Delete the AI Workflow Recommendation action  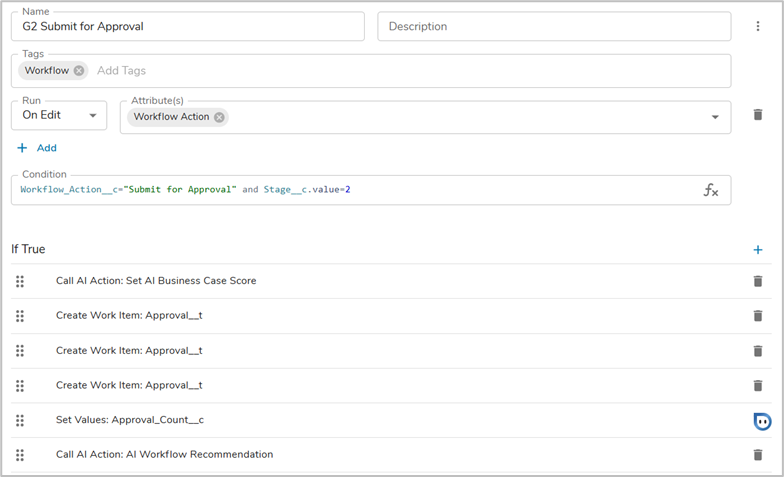757,455
